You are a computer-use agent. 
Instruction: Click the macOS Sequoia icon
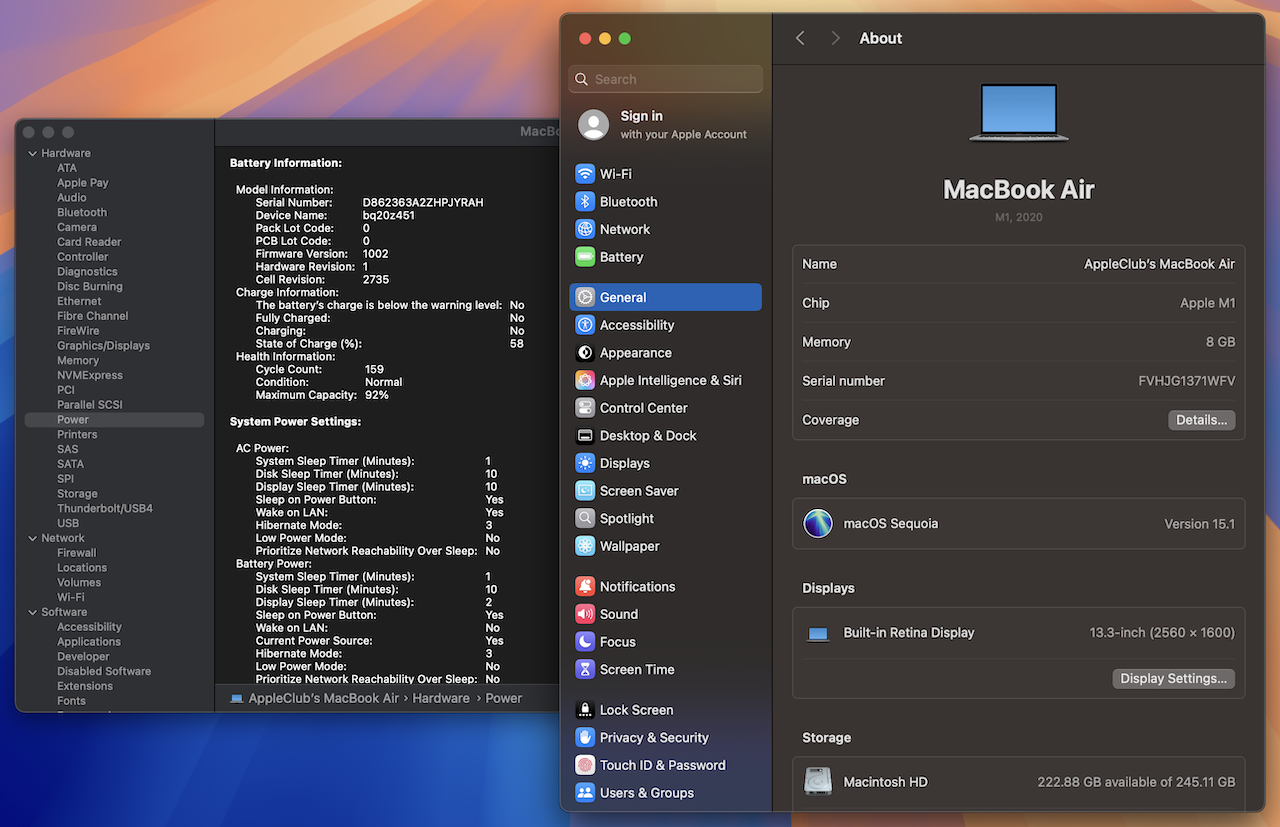pos(818,524)
